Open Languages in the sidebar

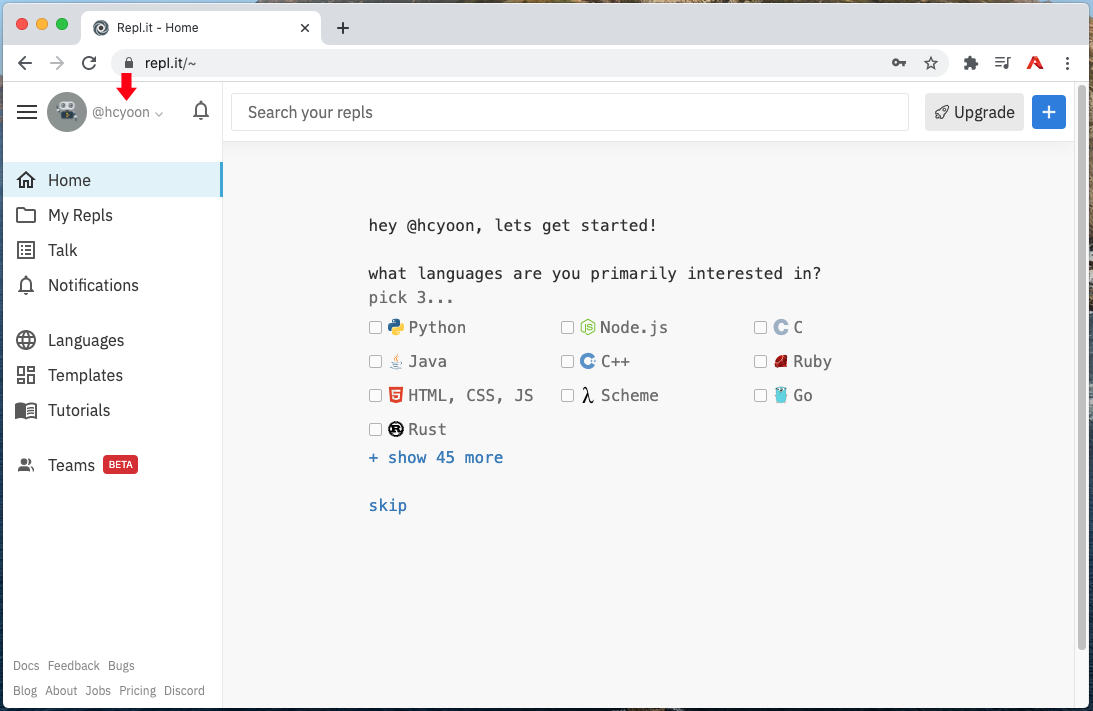pyautogui.click(x=113, y=340)
